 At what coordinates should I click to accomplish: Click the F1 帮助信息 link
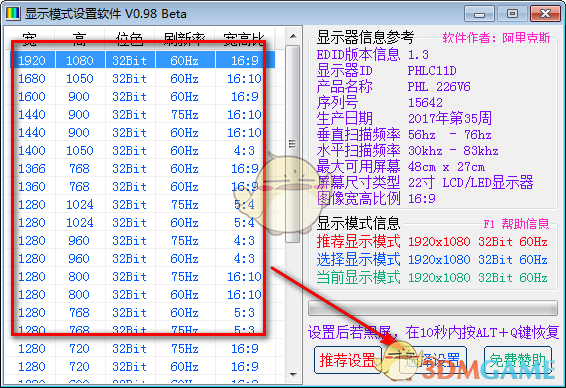tap(516, 224)
